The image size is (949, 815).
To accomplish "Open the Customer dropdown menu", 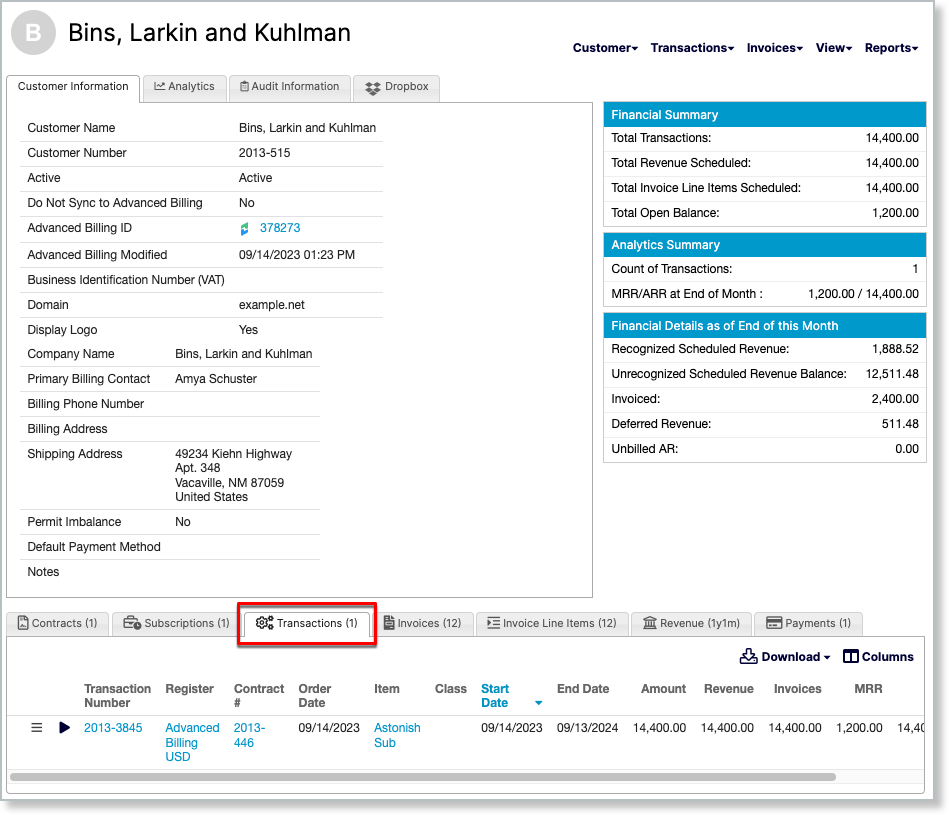I will (x=605, y=48).
